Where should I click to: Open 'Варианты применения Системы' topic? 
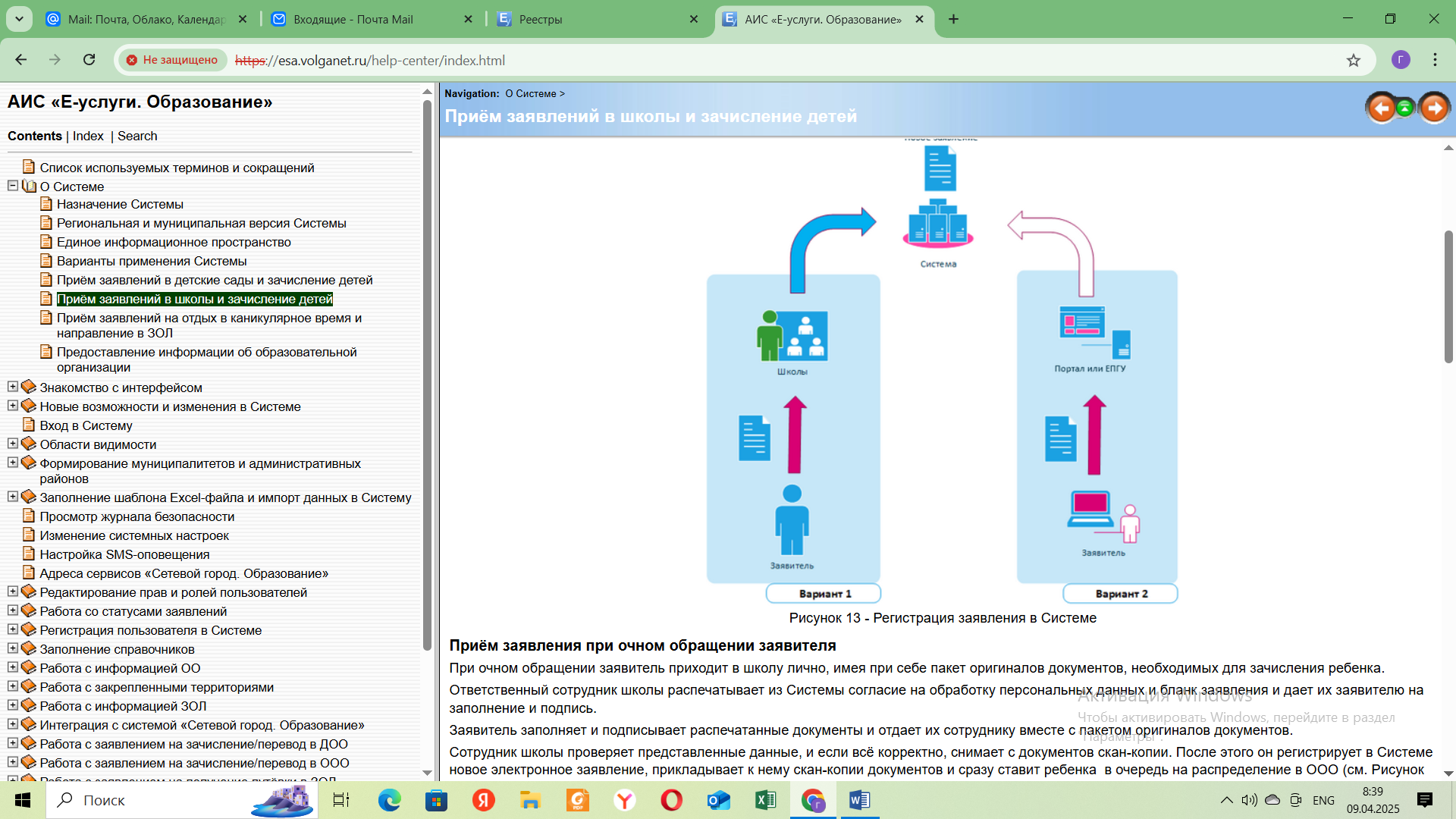(x=152, y=261)
